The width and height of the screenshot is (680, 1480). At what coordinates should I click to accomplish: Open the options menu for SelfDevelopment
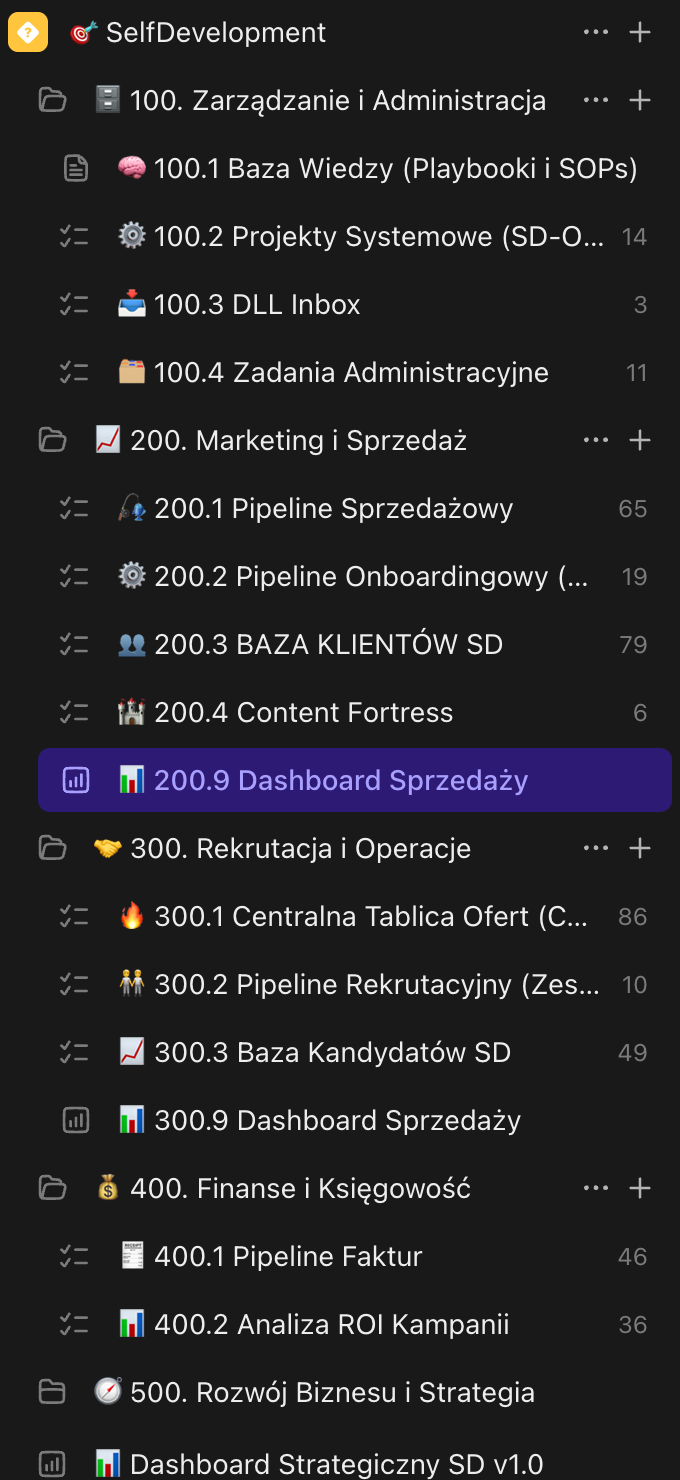coord(596,31)
